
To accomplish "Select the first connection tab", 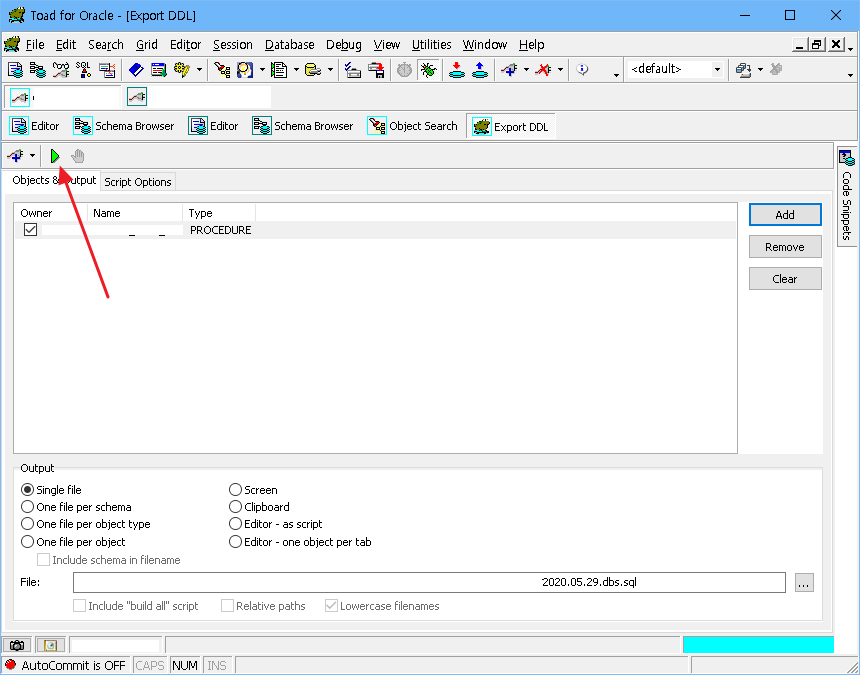I will [x=62, y=97].
